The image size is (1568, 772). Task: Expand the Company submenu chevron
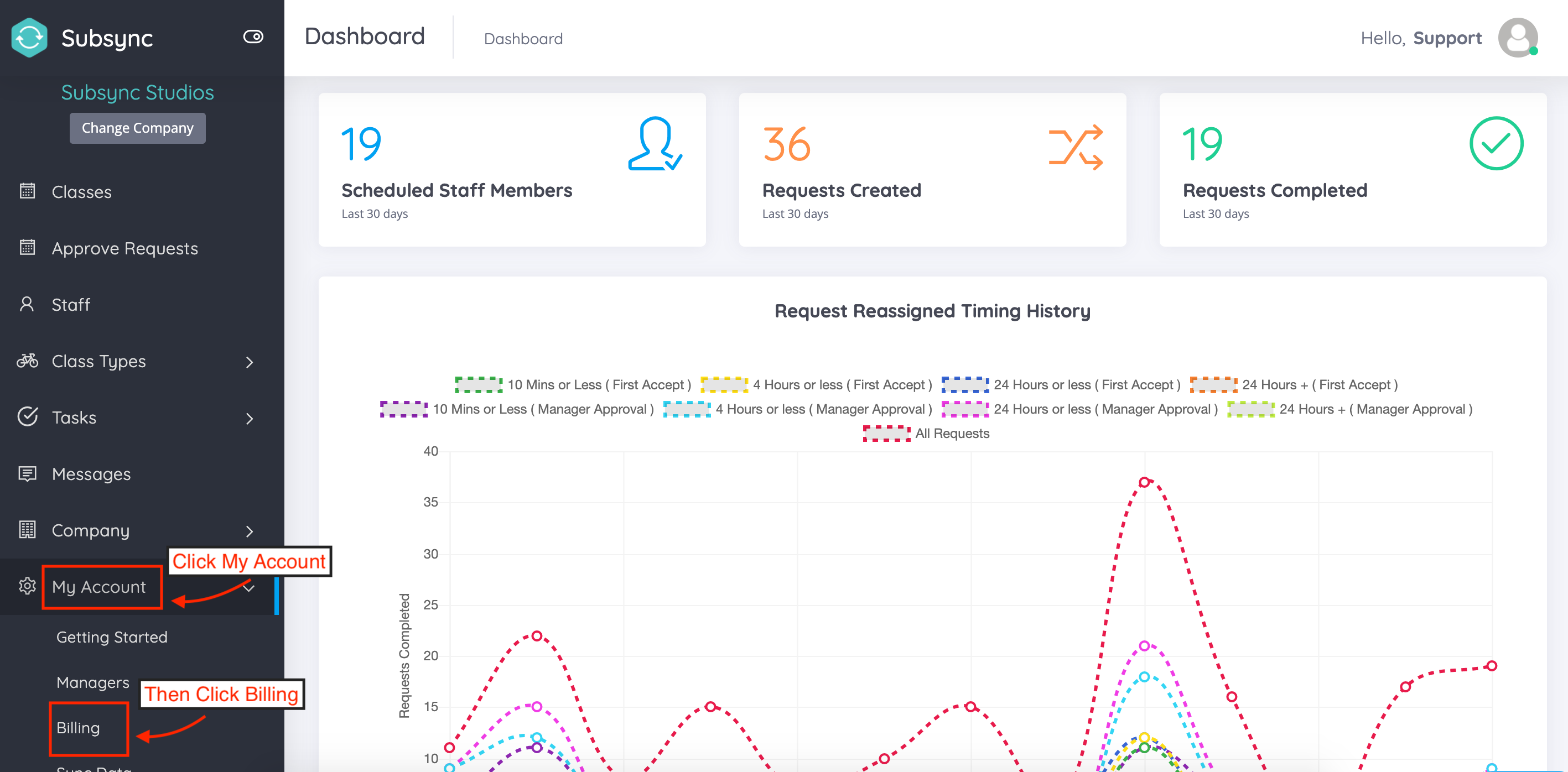pyautogui.click(x=249, y=531)
